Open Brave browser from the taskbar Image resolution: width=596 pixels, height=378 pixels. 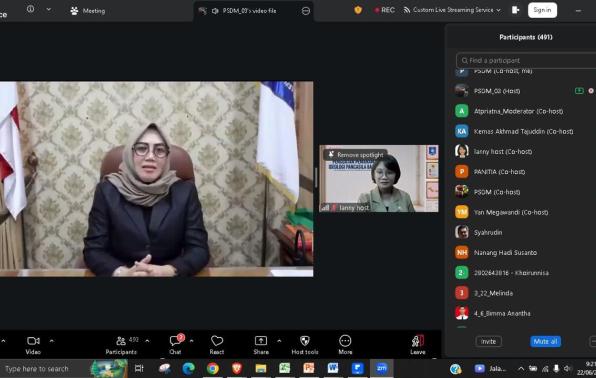pos(237,368)
